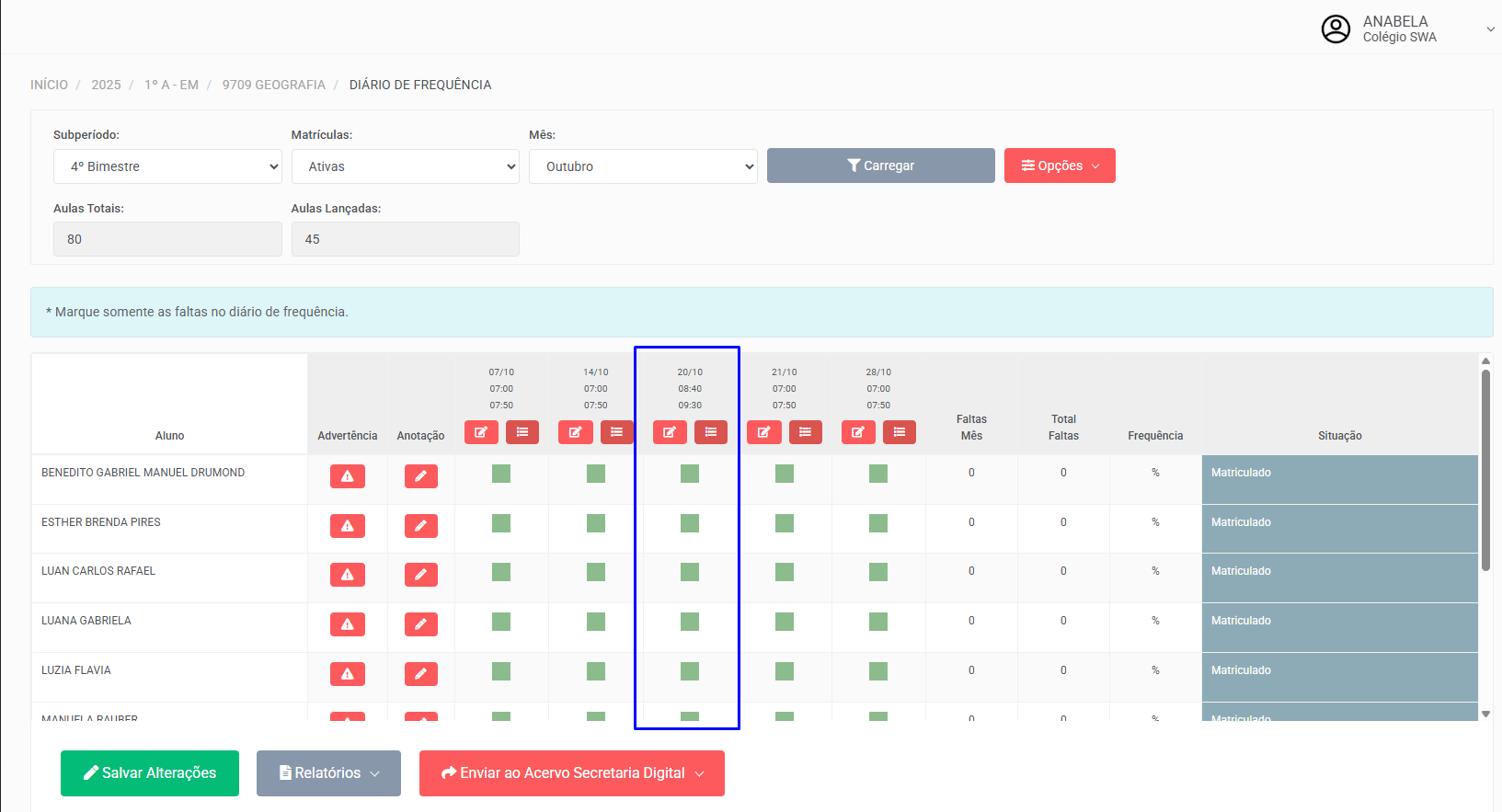Image resolution: width=1502 pixels, height=812 pixels.
Task: Toggle Luan Carlos's attendance on 07/10
Action: 501,572
